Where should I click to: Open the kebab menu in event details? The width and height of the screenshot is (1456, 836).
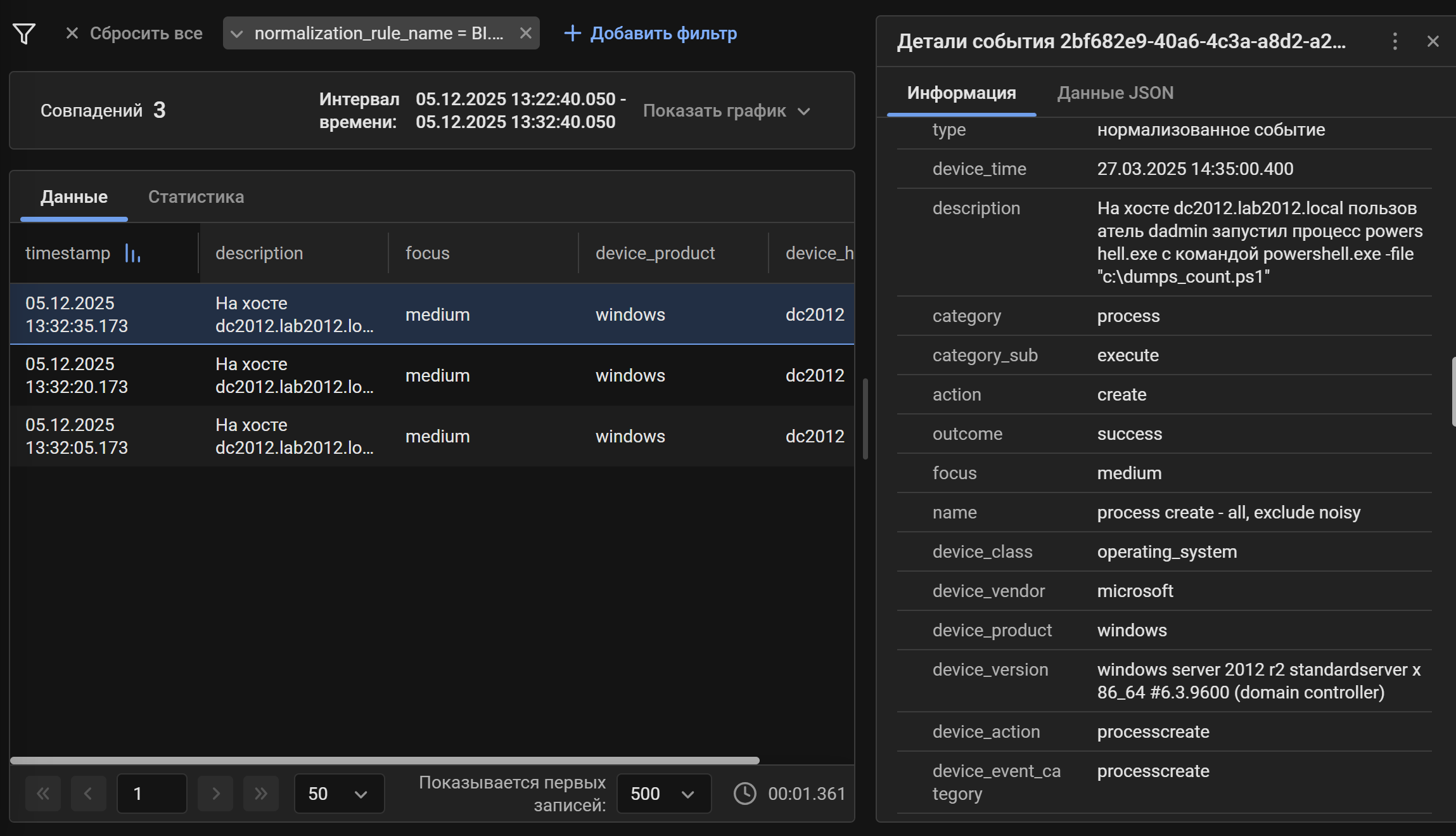point(1394,41)
